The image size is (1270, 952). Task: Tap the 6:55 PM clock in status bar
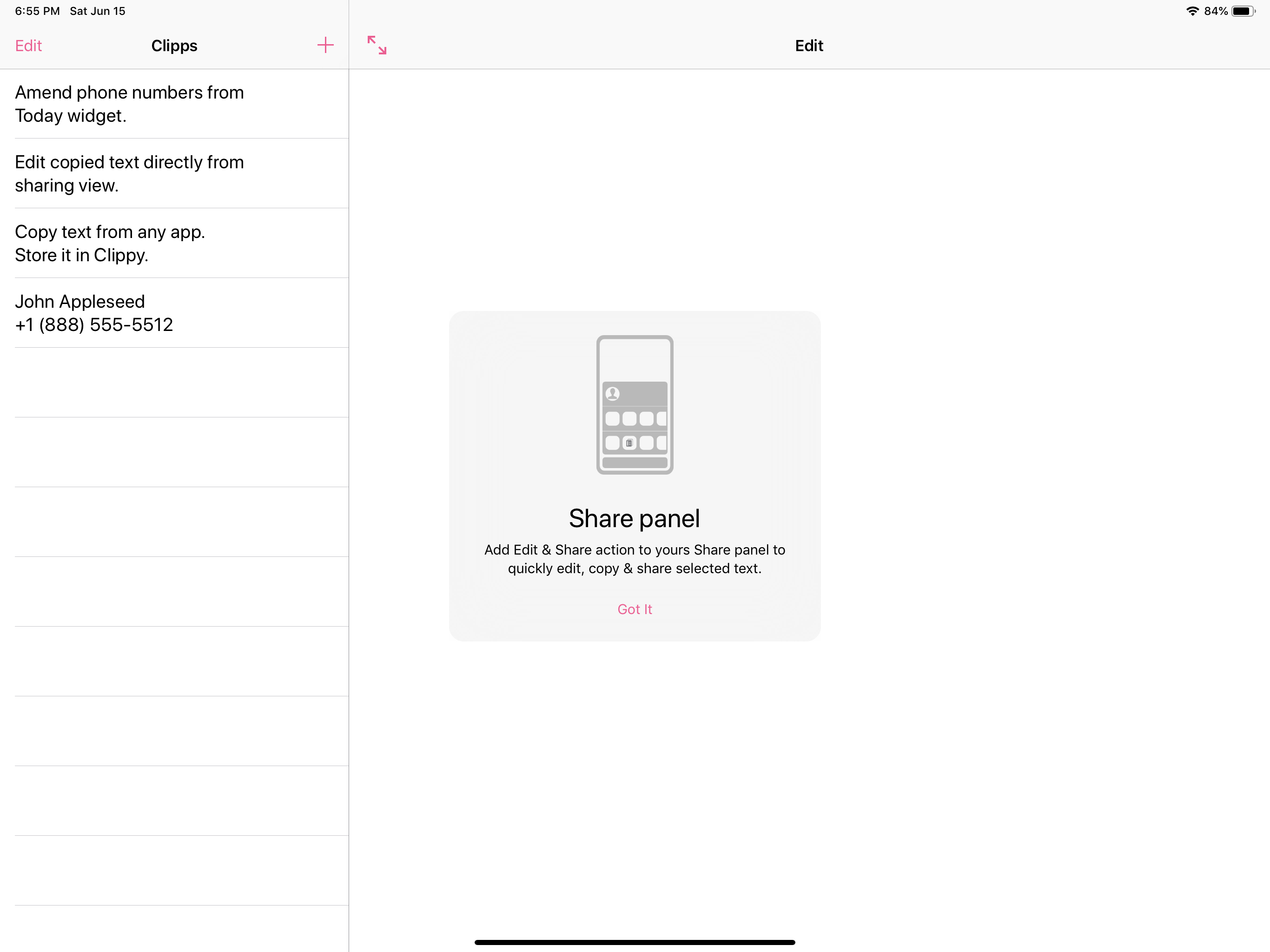point(37,11)
